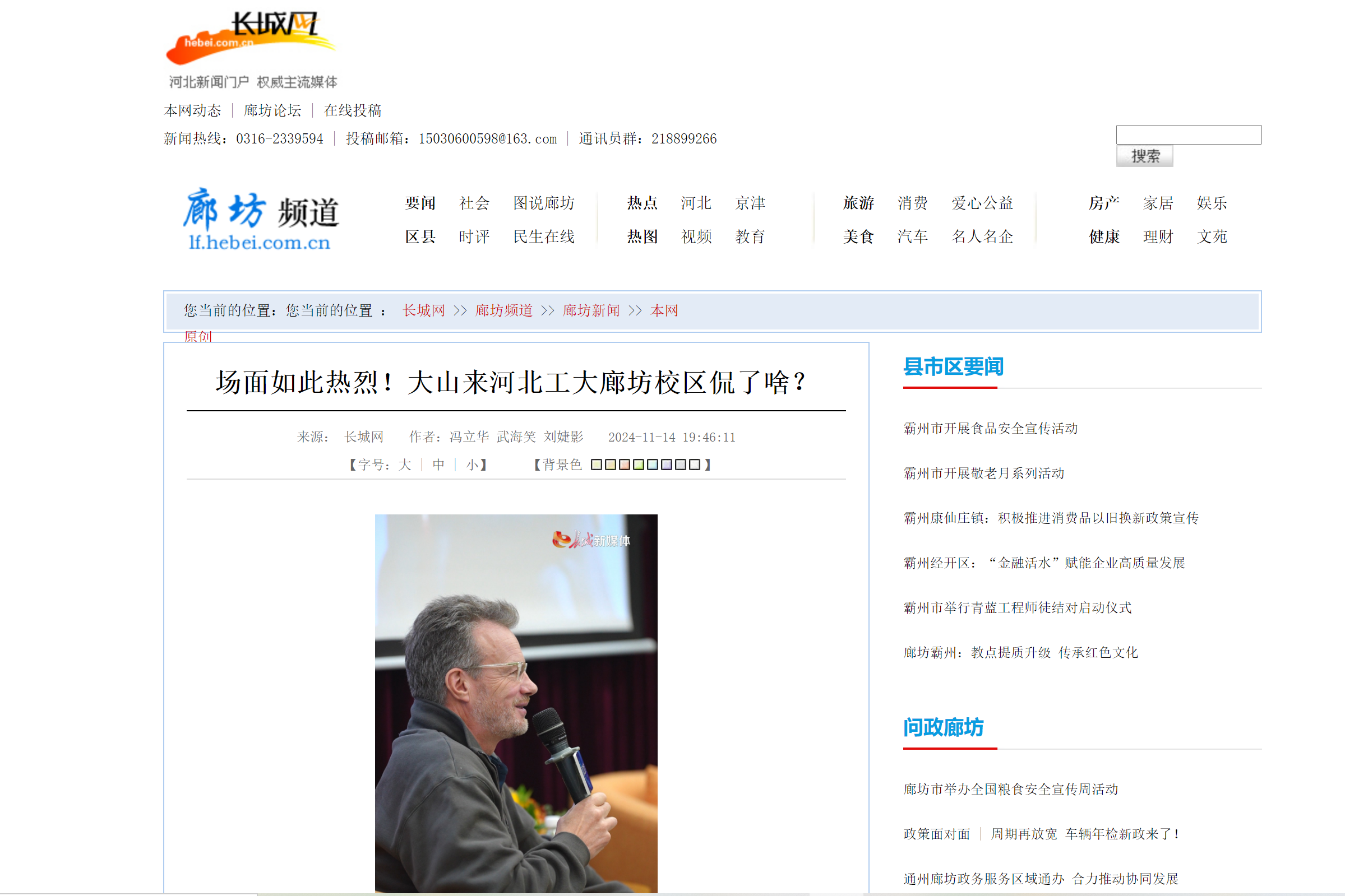Open the 文苑 nav item
The height and width of the screenshot is (896, 1345).
tap(1212, 236)
